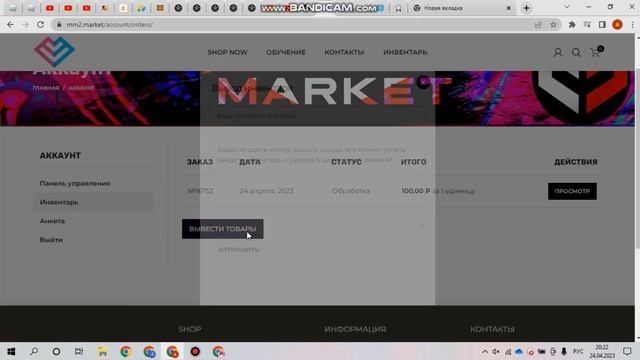Click the SHOP heading in footer

(189, 329)
